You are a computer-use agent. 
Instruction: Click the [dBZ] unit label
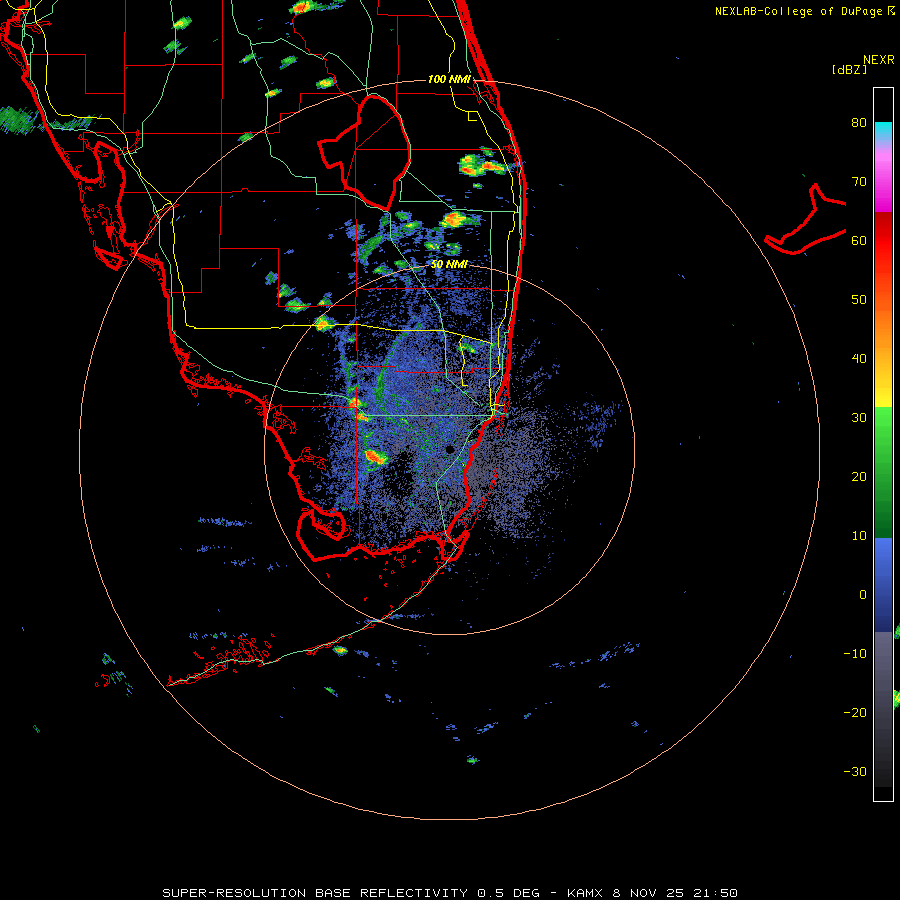pyautogui.click(x=849, y=70)
